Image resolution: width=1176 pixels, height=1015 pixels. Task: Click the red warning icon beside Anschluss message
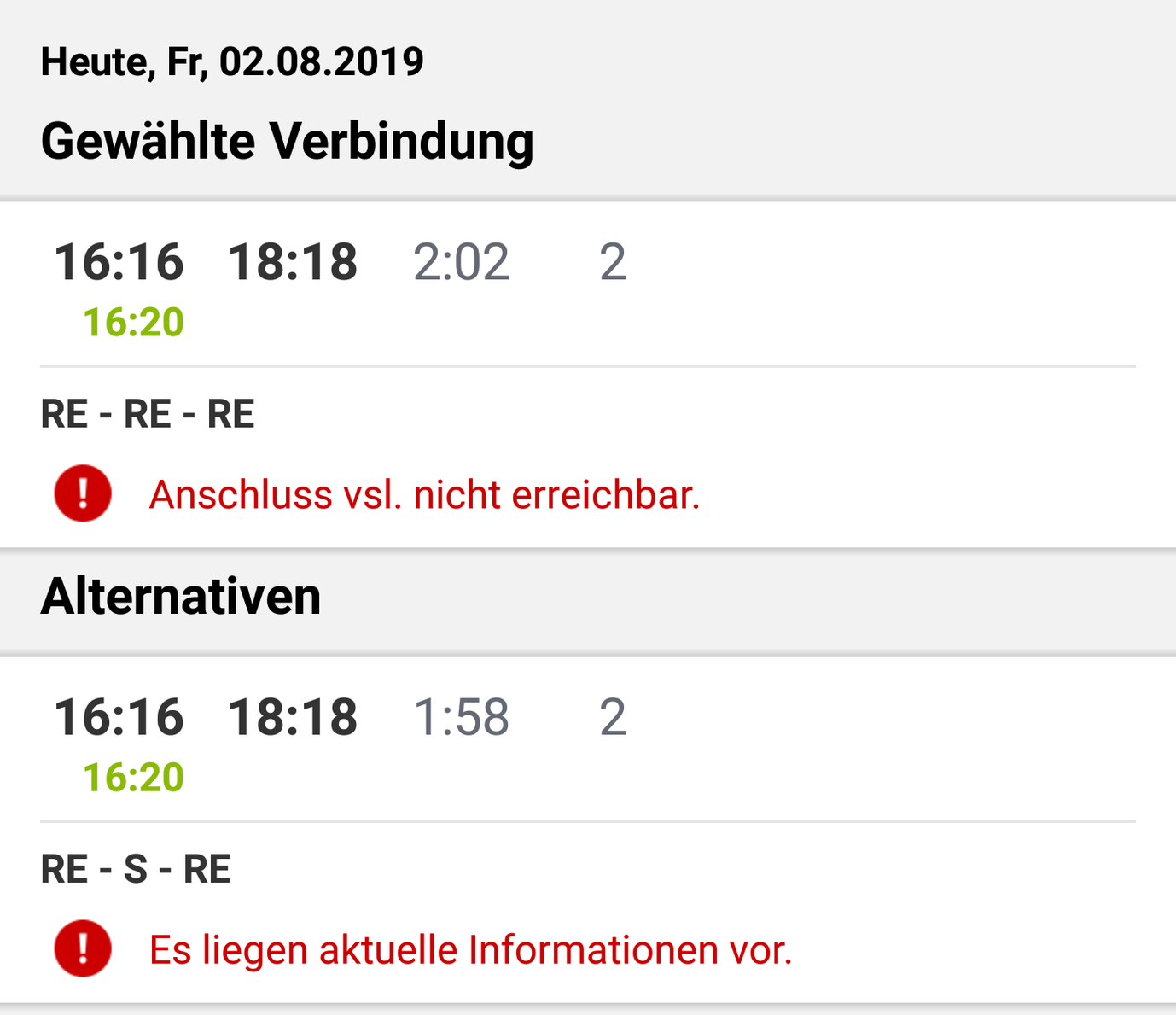pyautogui.click(x=83, y=493)
